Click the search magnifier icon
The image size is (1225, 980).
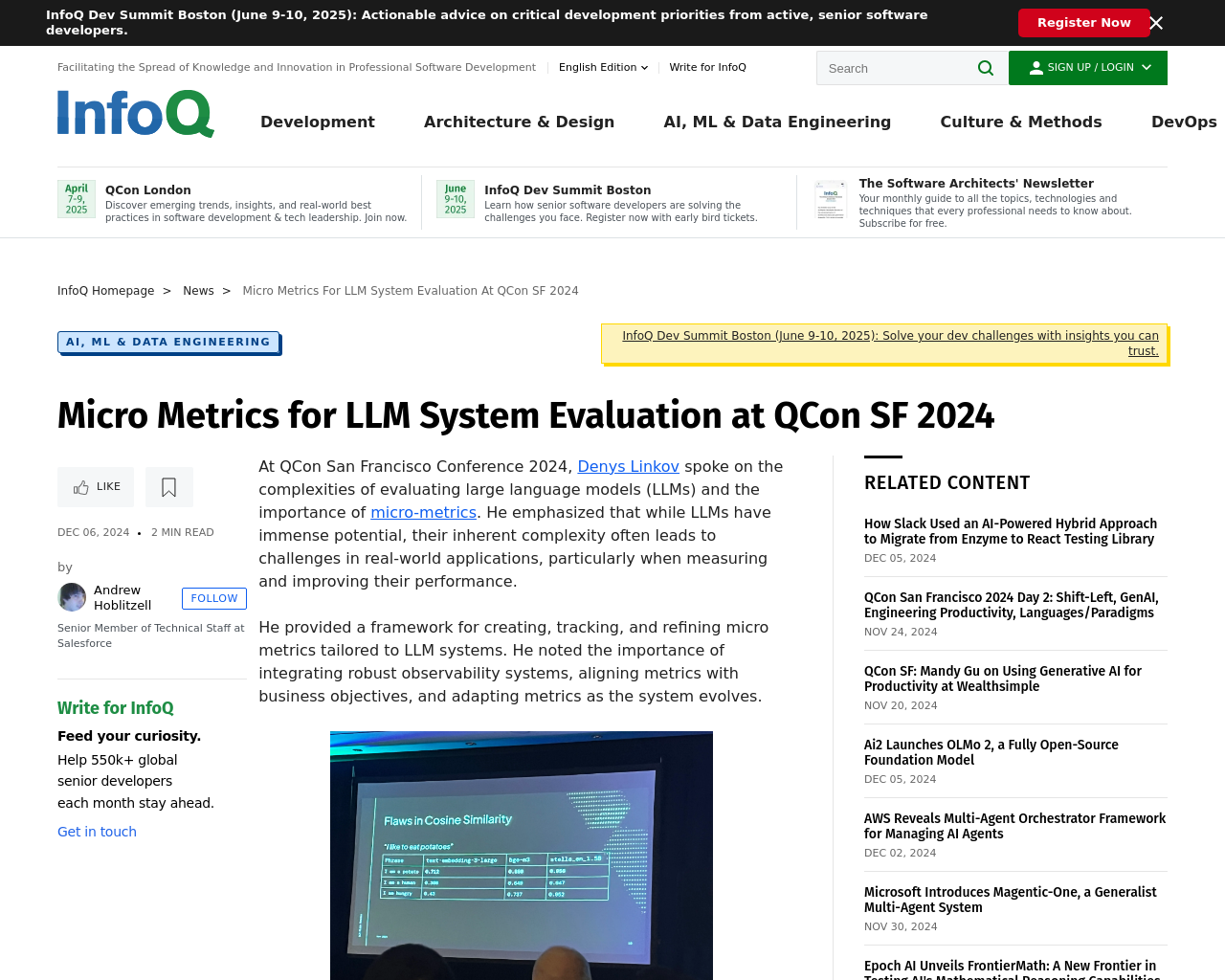pos(986,68)
